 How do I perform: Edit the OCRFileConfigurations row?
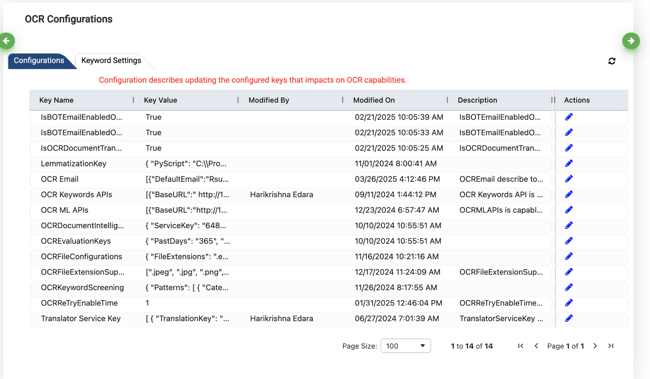pos(569,256)
